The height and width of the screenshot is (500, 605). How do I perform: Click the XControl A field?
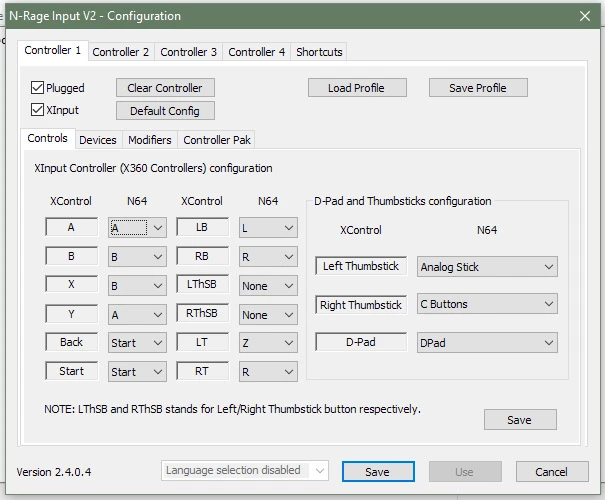coord(71,227)
